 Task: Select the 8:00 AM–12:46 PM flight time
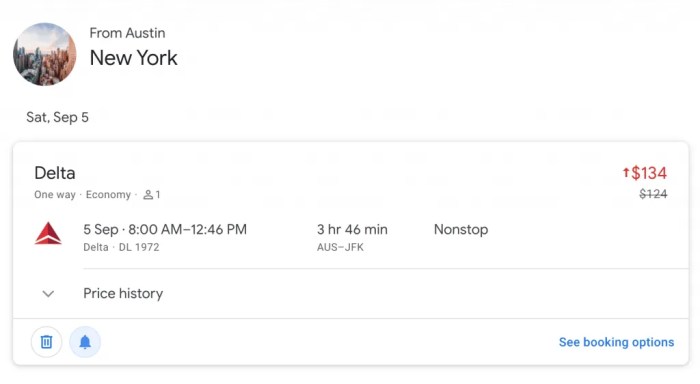point(188,230)
